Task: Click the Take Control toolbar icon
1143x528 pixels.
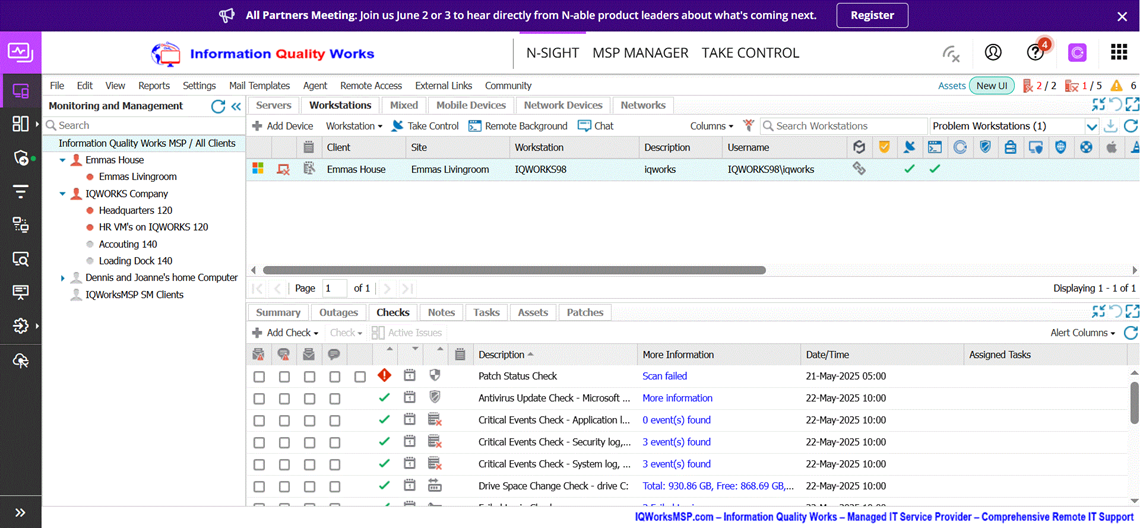Action: tap(398, 126)
